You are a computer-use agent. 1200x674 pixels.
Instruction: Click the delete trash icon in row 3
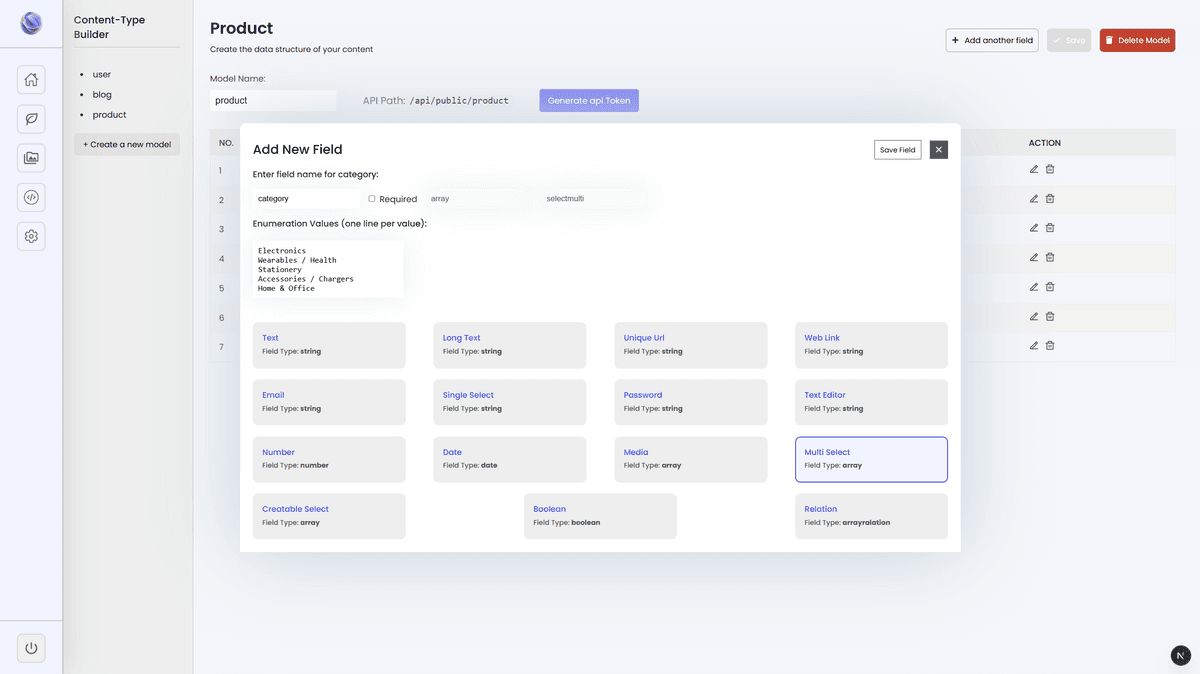click(1050, 228)
